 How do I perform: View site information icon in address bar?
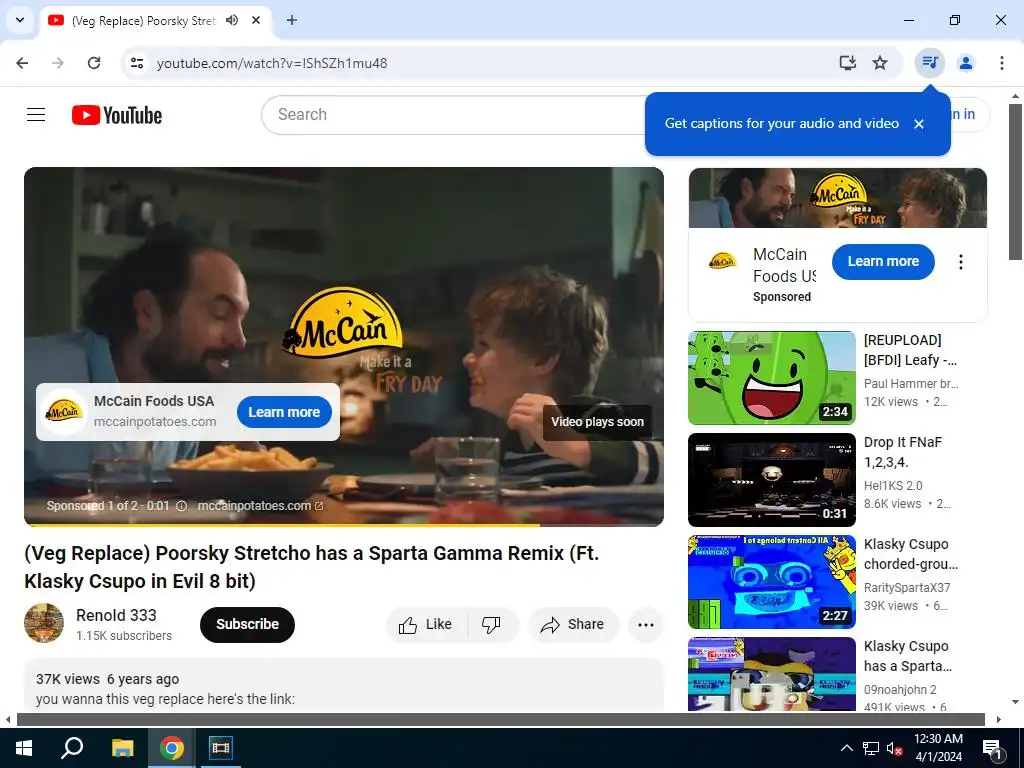tap(136, 63)
